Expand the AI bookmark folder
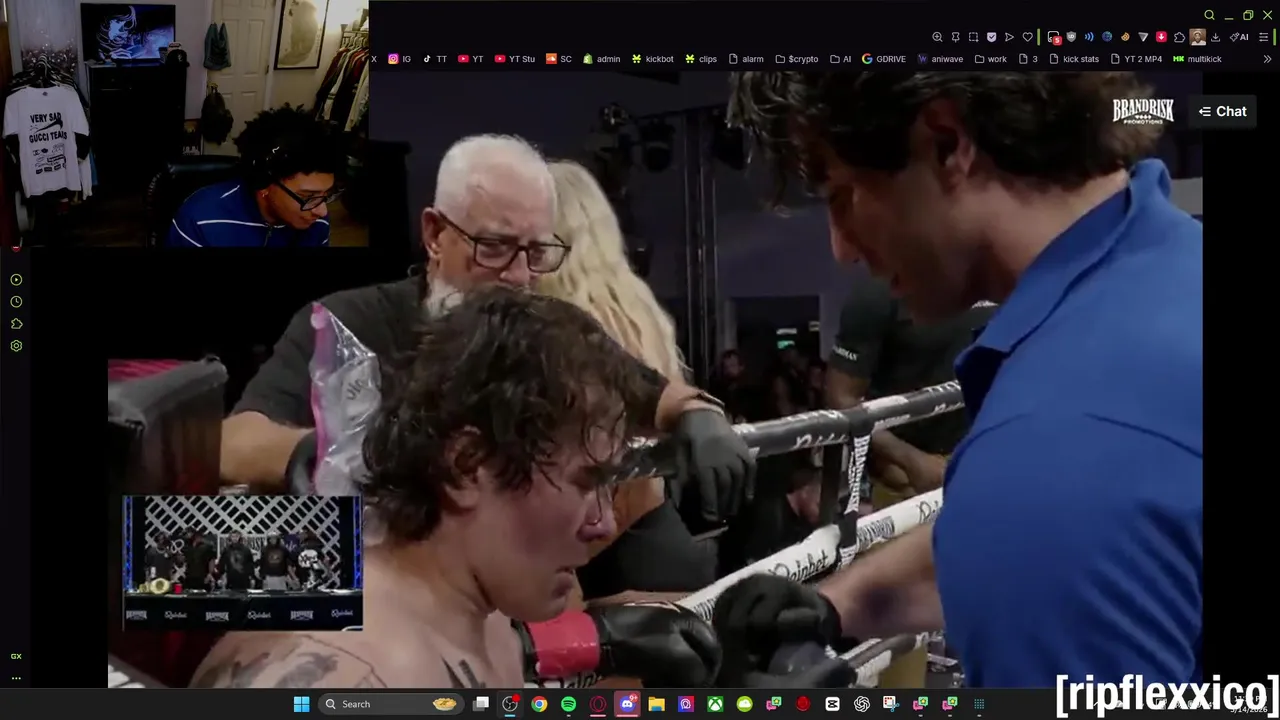 pos(840,59)
